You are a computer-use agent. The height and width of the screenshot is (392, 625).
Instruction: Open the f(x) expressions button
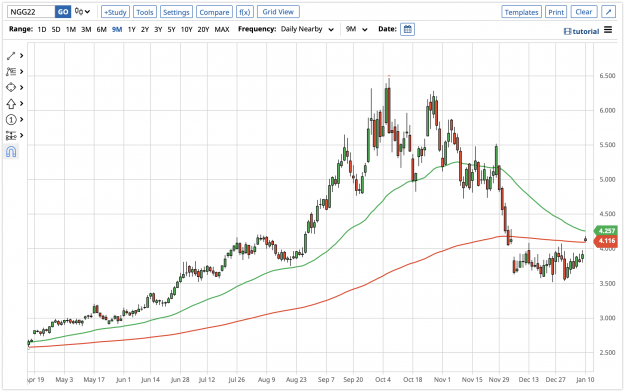pyautogui.click(x=245, y=12)
